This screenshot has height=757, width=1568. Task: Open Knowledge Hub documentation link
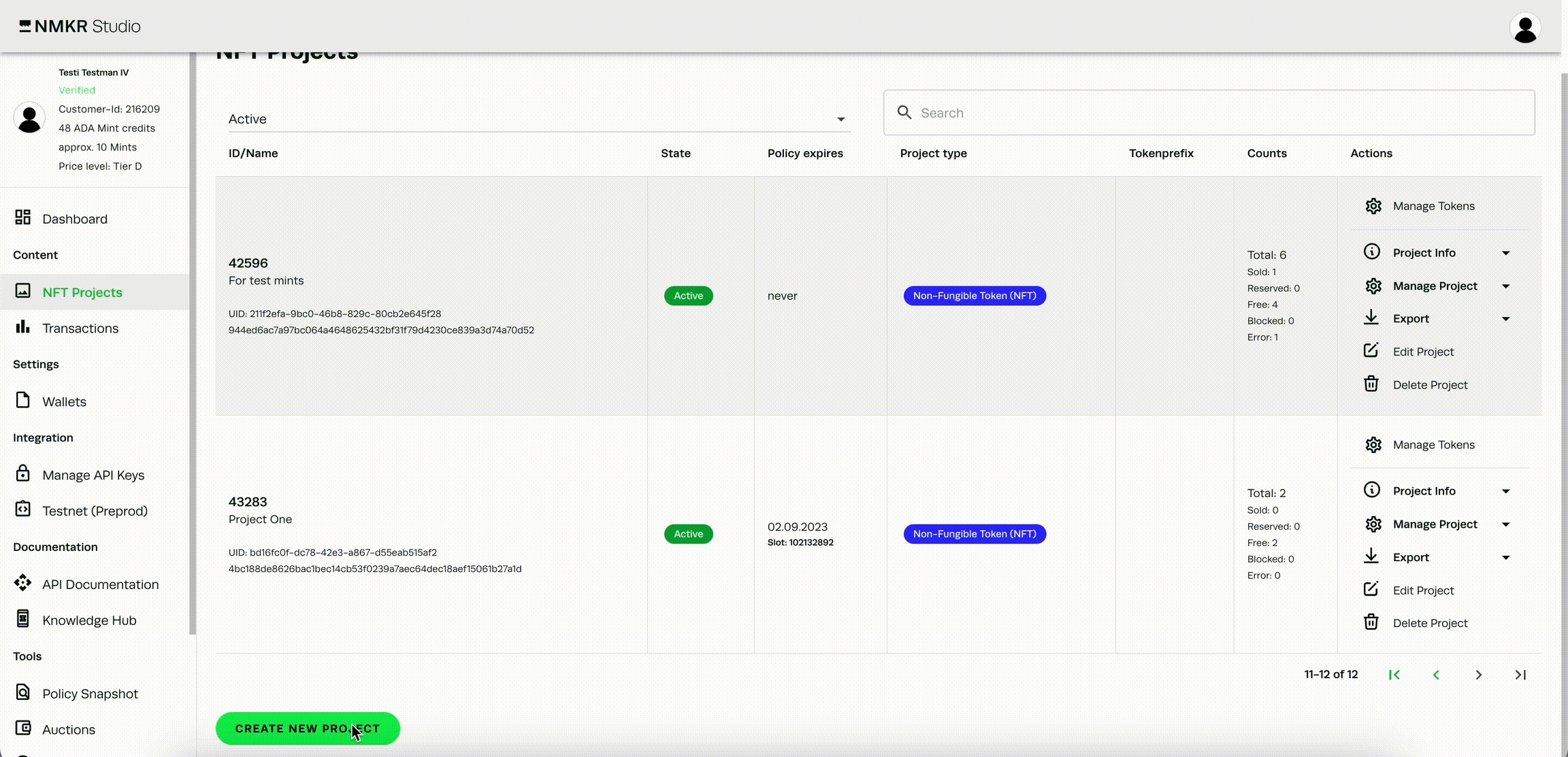click(x=88, y=620)
